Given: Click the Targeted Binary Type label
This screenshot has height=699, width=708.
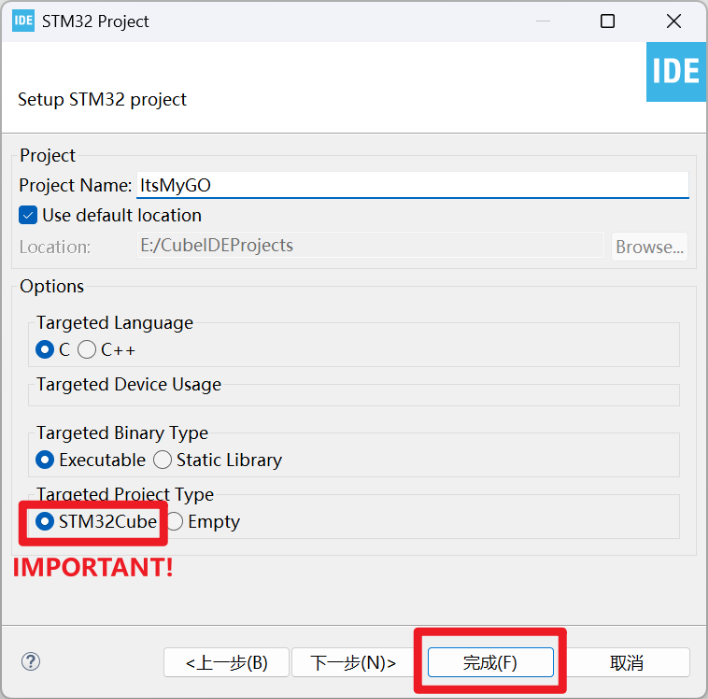Looking at the screenshot, I should tap(122, 433).
